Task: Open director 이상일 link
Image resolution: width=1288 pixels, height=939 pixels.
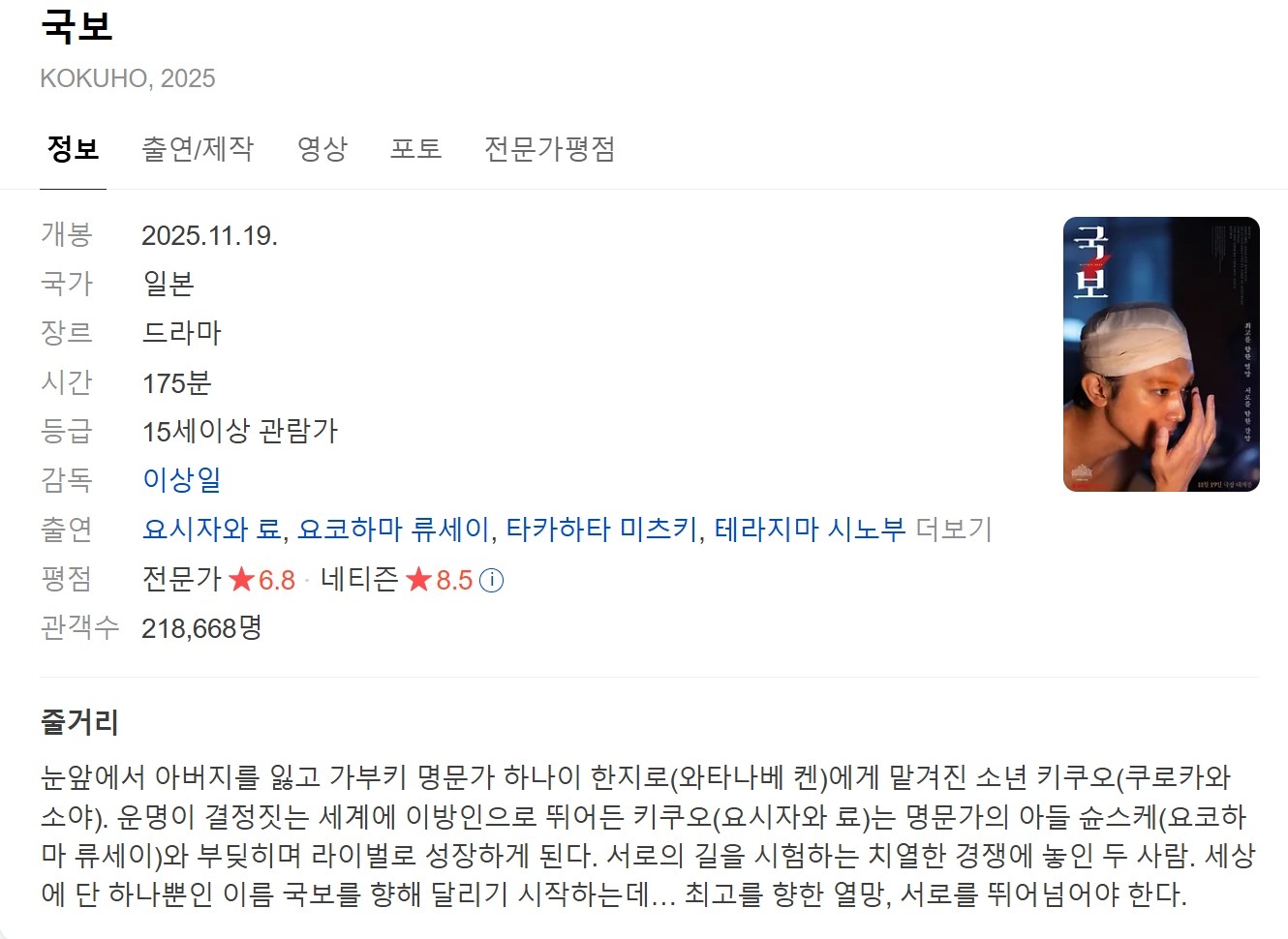Action: click(x=182, y=480)
